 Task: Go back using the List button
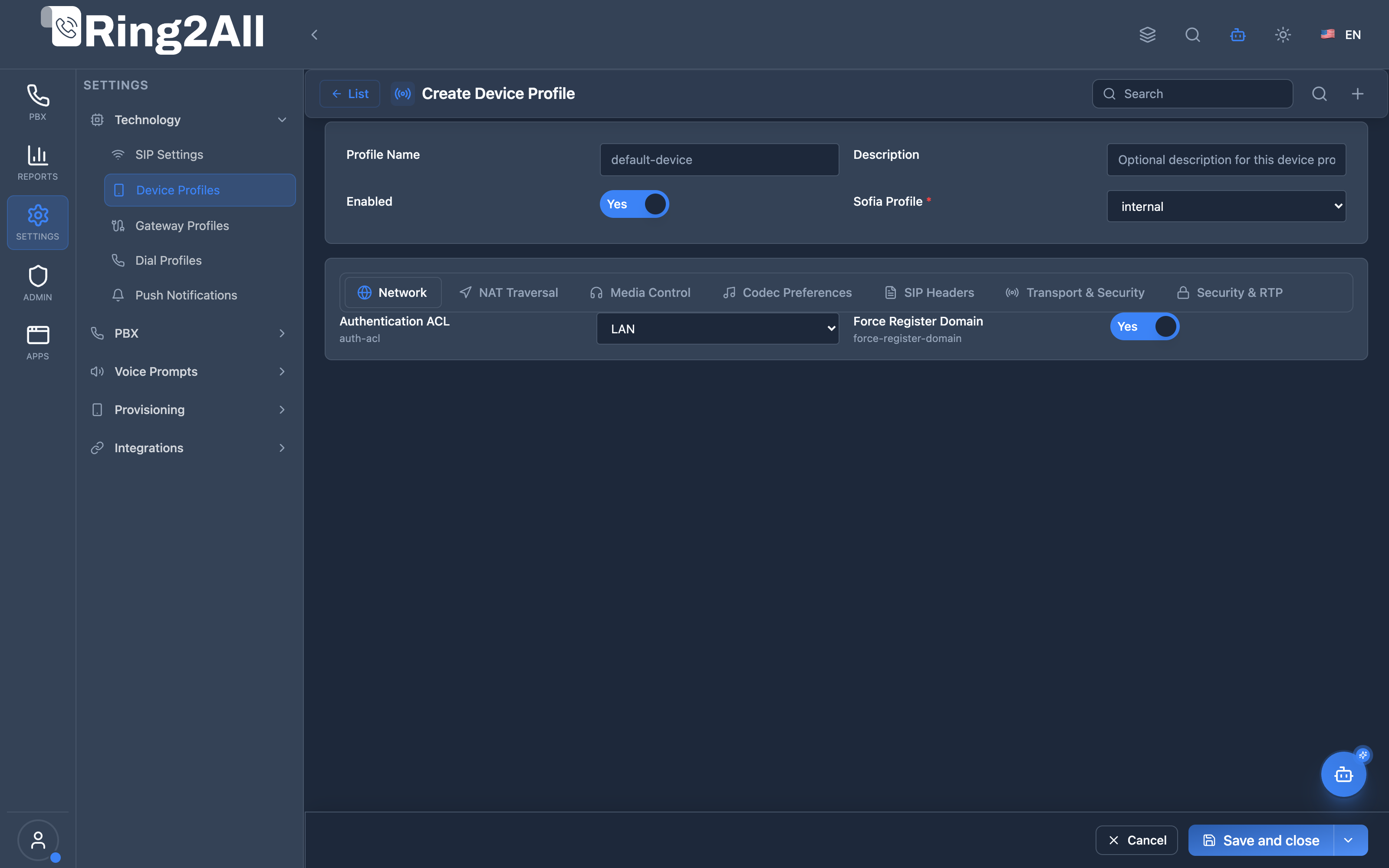coord(349,94)
